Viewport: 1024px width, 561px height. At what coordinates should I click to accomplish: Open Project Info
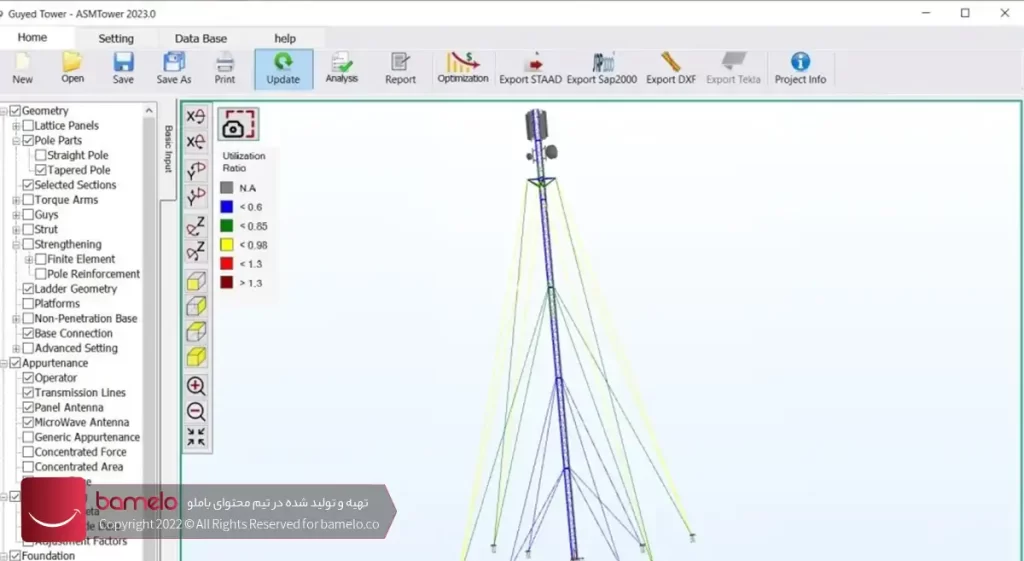(800, 68)
